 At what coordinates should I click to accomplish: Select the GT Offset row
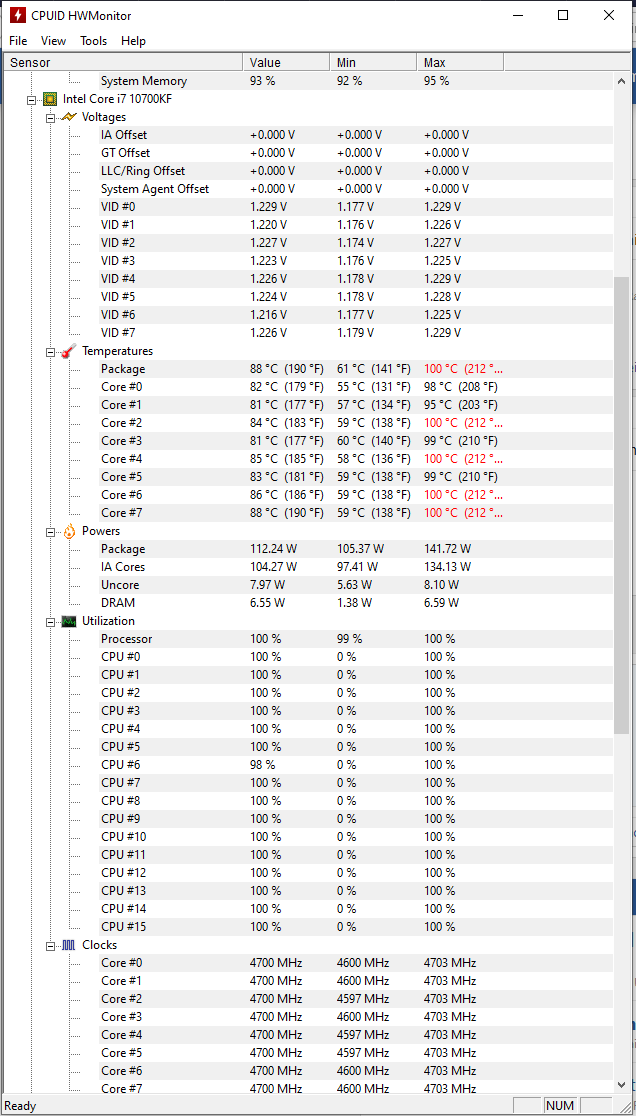click(x=356, y=153)
